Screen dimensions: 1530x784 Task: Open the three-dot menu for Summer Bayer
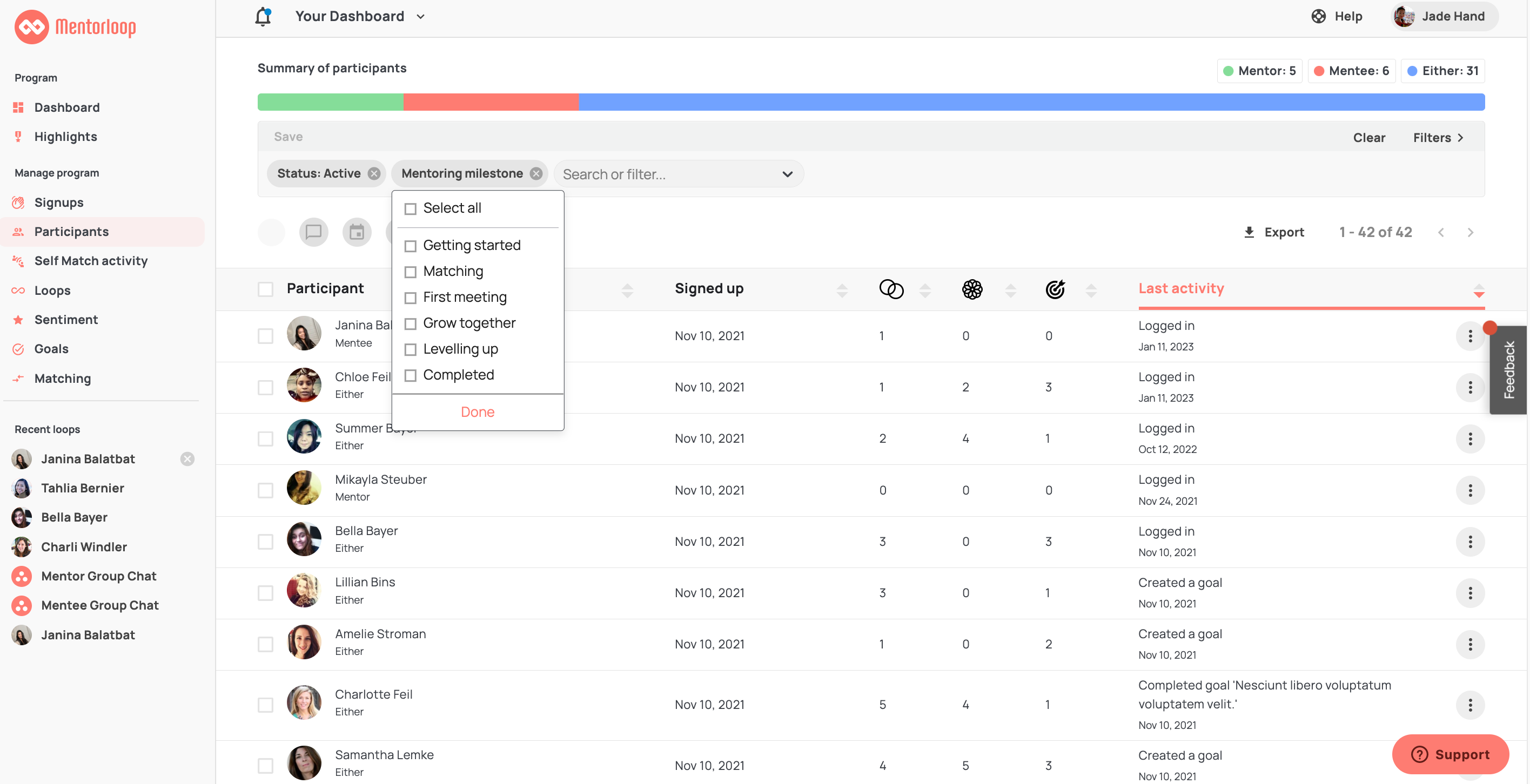click(x=1469, y=438)
